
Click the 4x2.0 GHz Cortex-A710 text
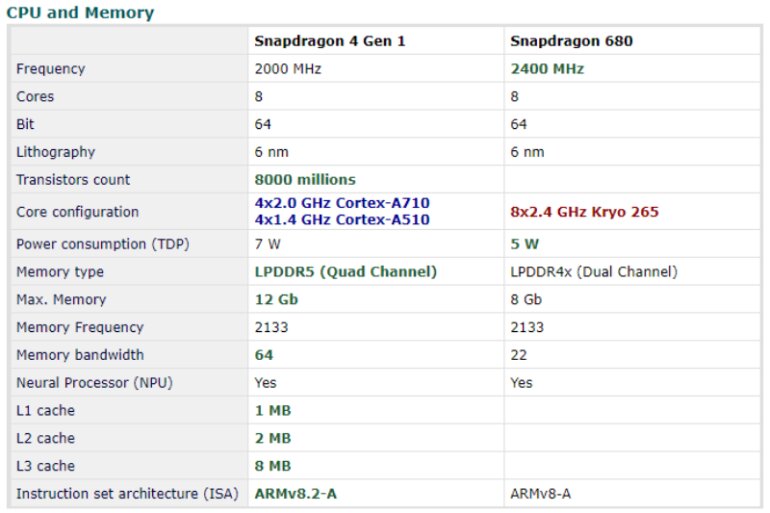point(342,203)
